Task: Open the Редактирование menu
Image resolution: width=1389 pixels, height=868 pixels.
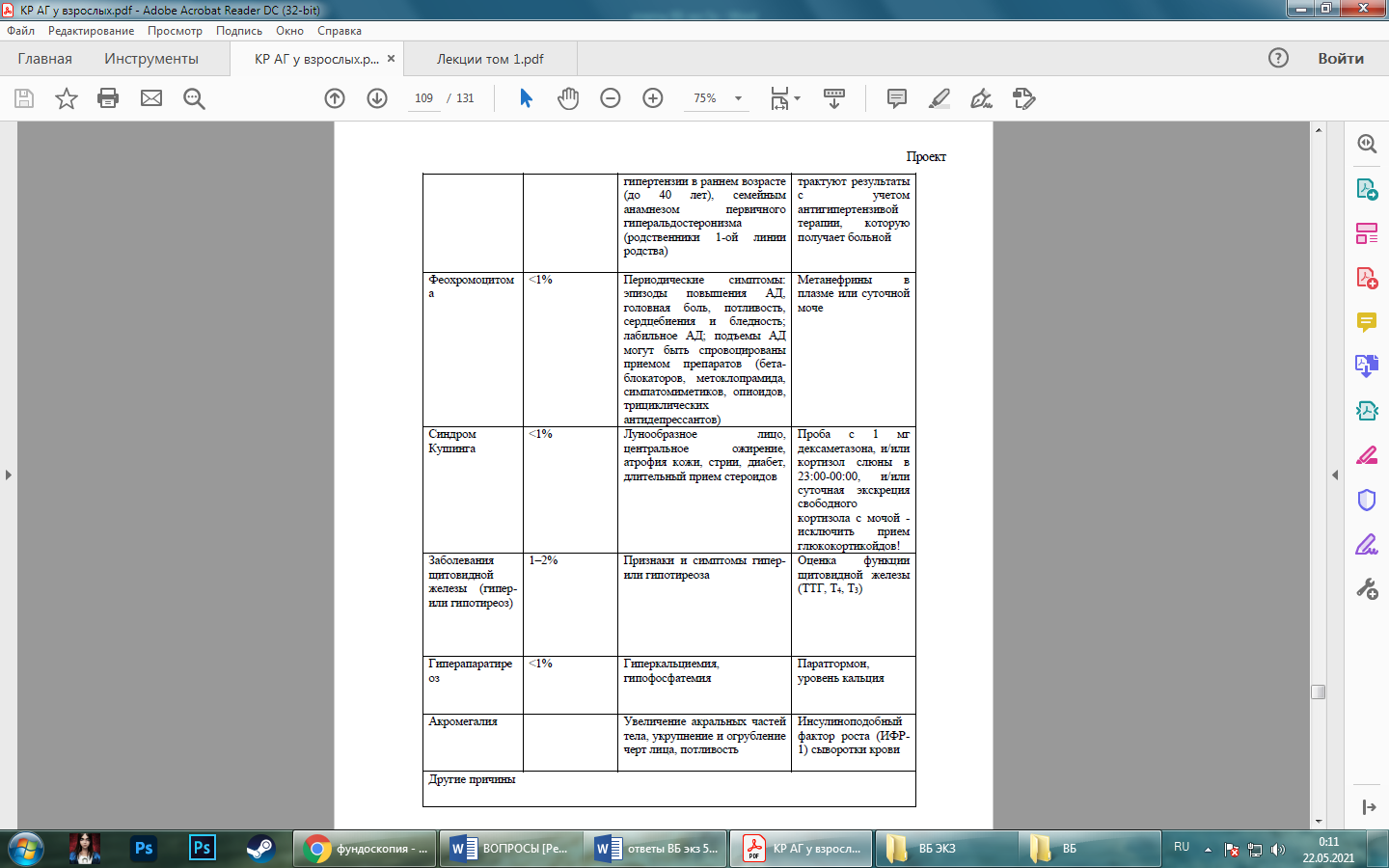Action: pyautogui.click(x=91, y=31)
